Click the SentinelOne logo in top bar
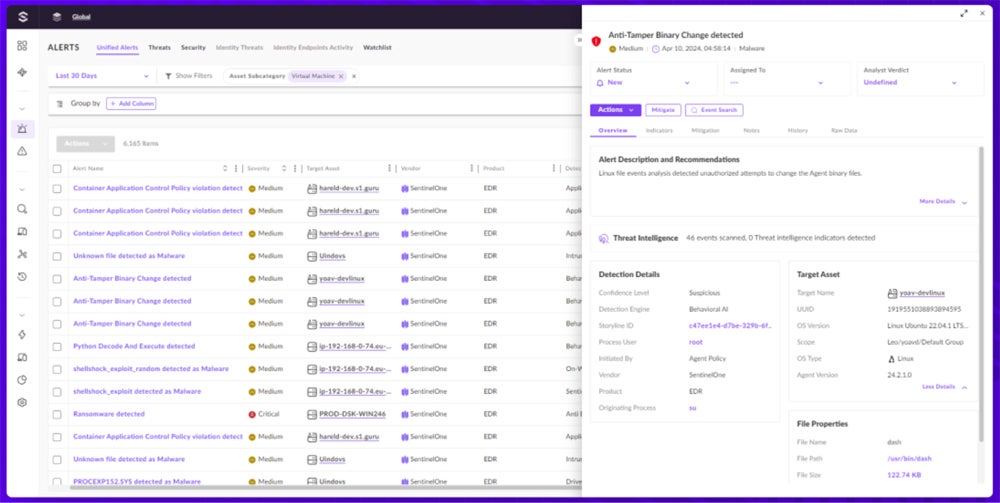1000x503 pixels. point(22,16)
